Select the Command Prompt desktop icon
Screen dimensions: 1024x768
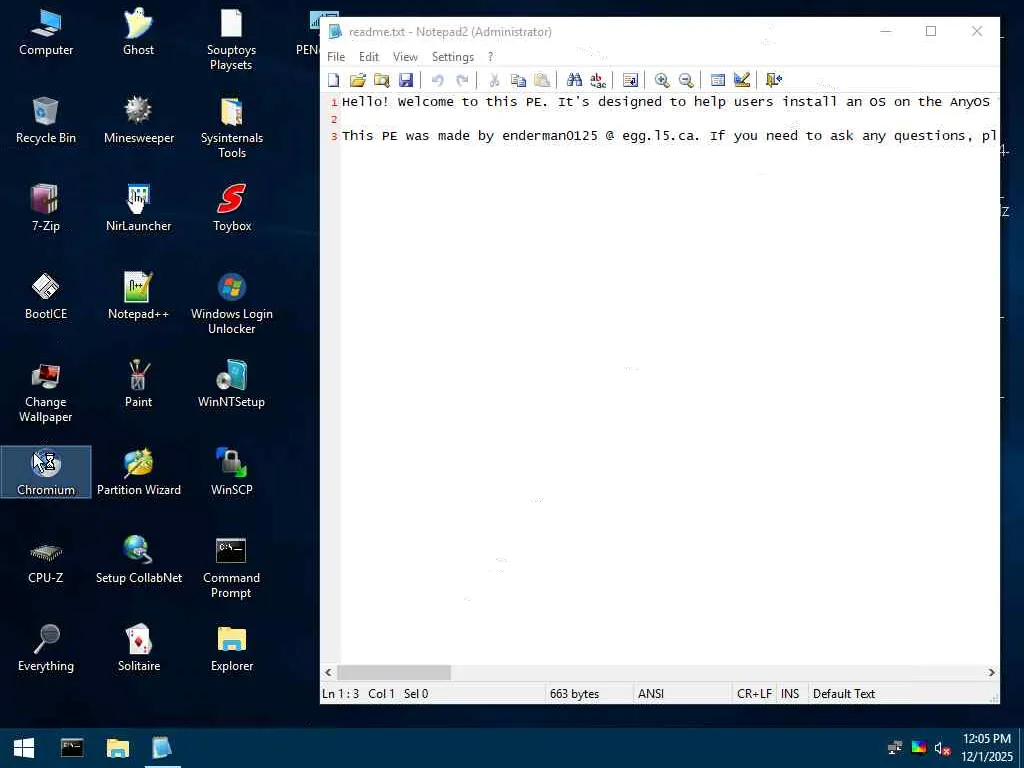231,568
